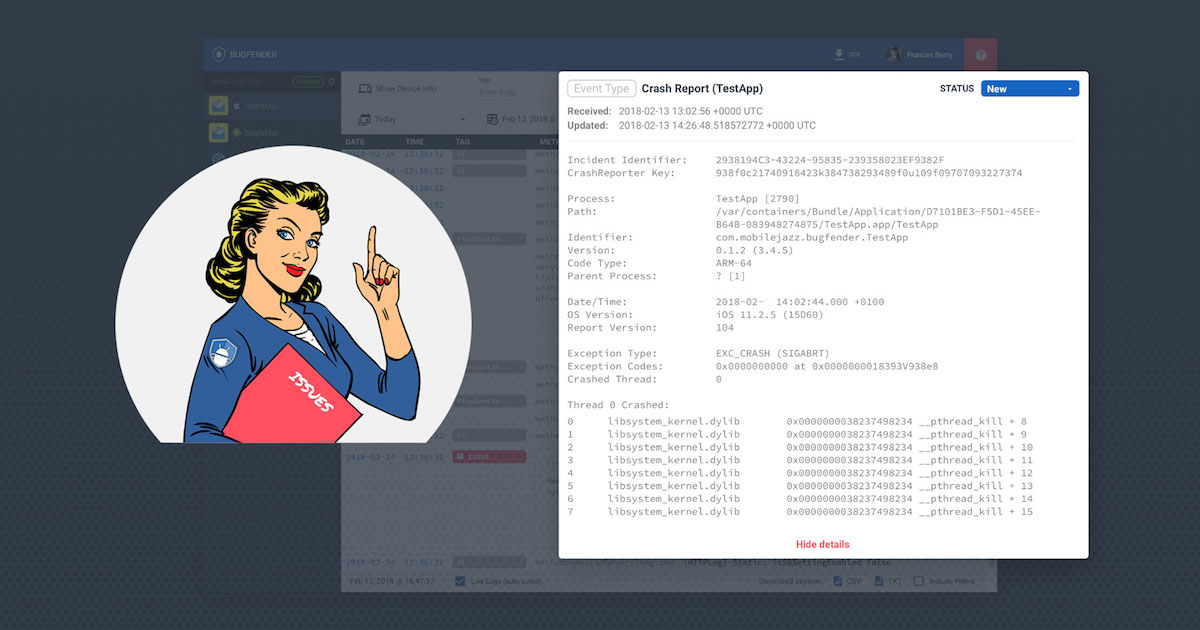Click the red issue tag in the log list
This screenshot has height=630, width=1200.
click(489, 457)
